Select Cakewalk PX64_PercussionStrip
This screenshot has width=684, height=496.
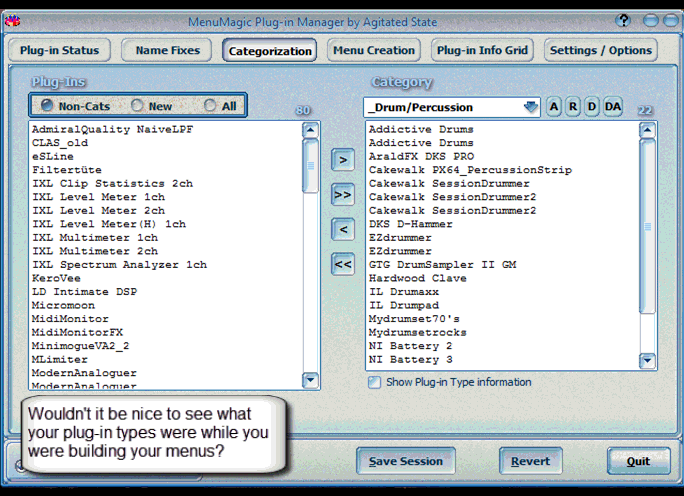(x=470, y=170)
